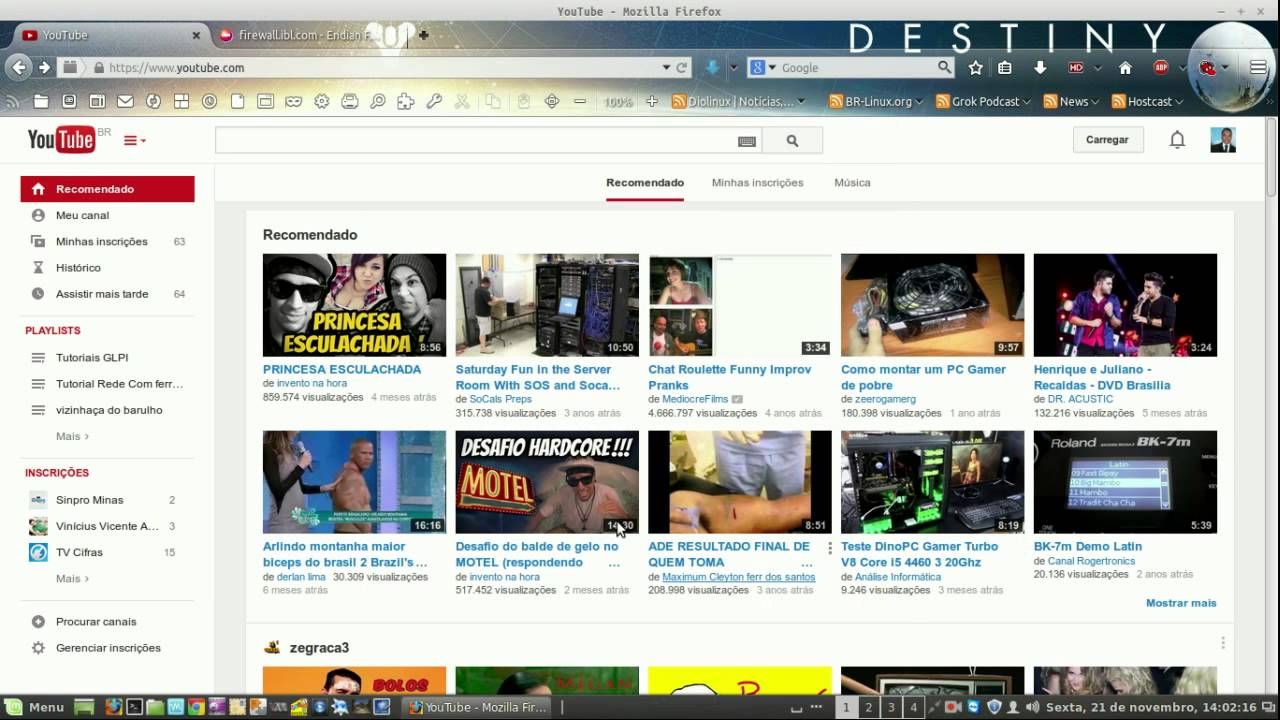Open the terminal icon in taskbar

tap(134, 707)
